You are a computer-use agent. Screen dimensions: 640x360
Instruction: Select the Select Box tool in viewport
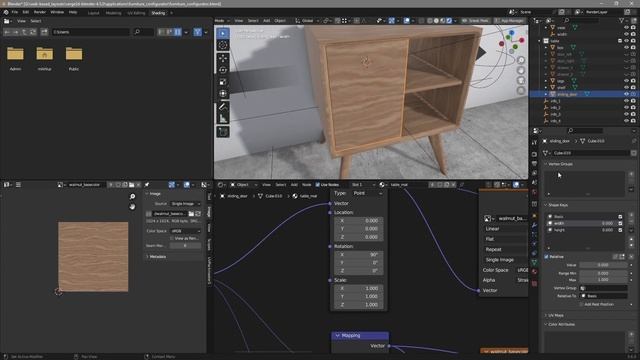[x=222, y=33]
